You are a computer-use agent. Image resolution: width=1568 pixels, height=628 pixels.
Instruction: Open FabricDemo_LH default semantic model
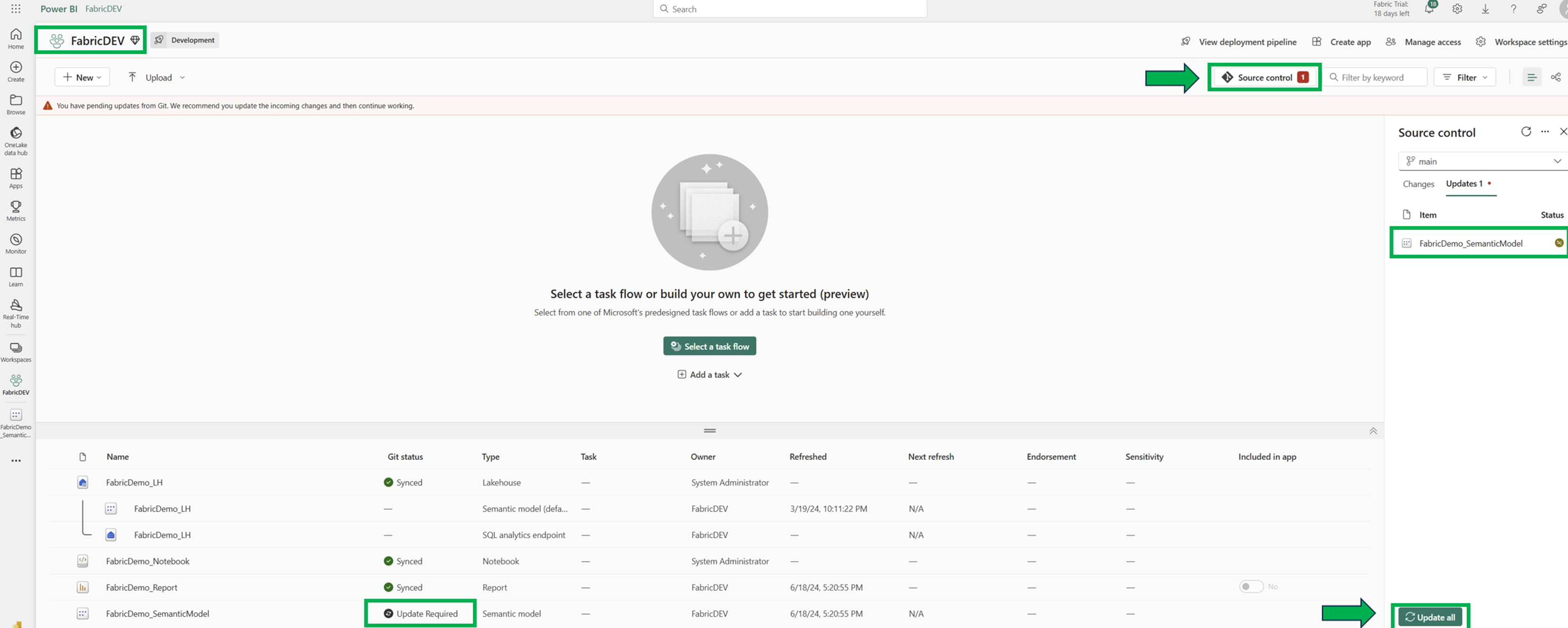pos(162,509)
